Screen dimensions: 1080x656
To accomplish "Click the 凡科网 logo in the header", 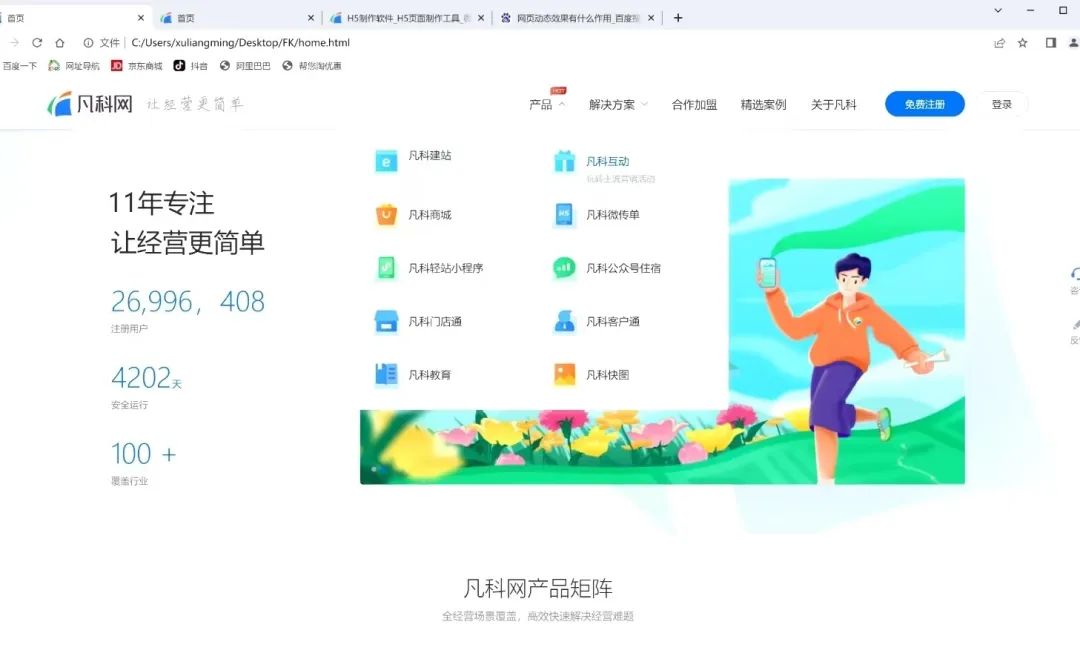I will point(90,104).
